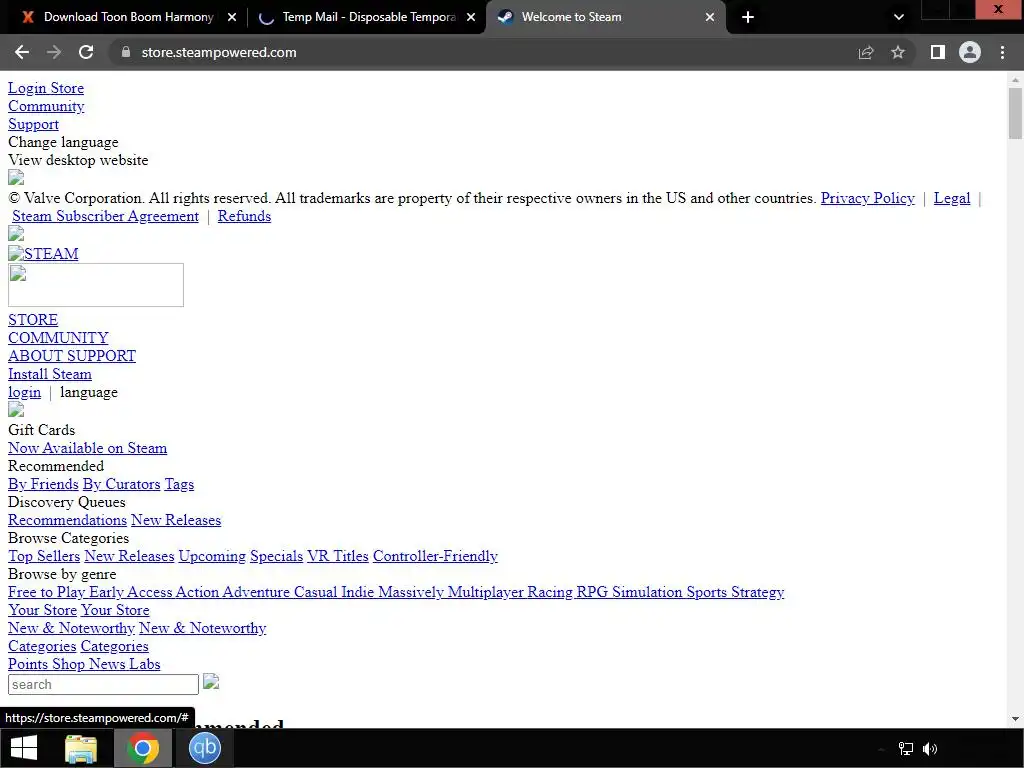Open the volume tray icon
This screenshot has height=768, width=1024.
tap(930, 748)
